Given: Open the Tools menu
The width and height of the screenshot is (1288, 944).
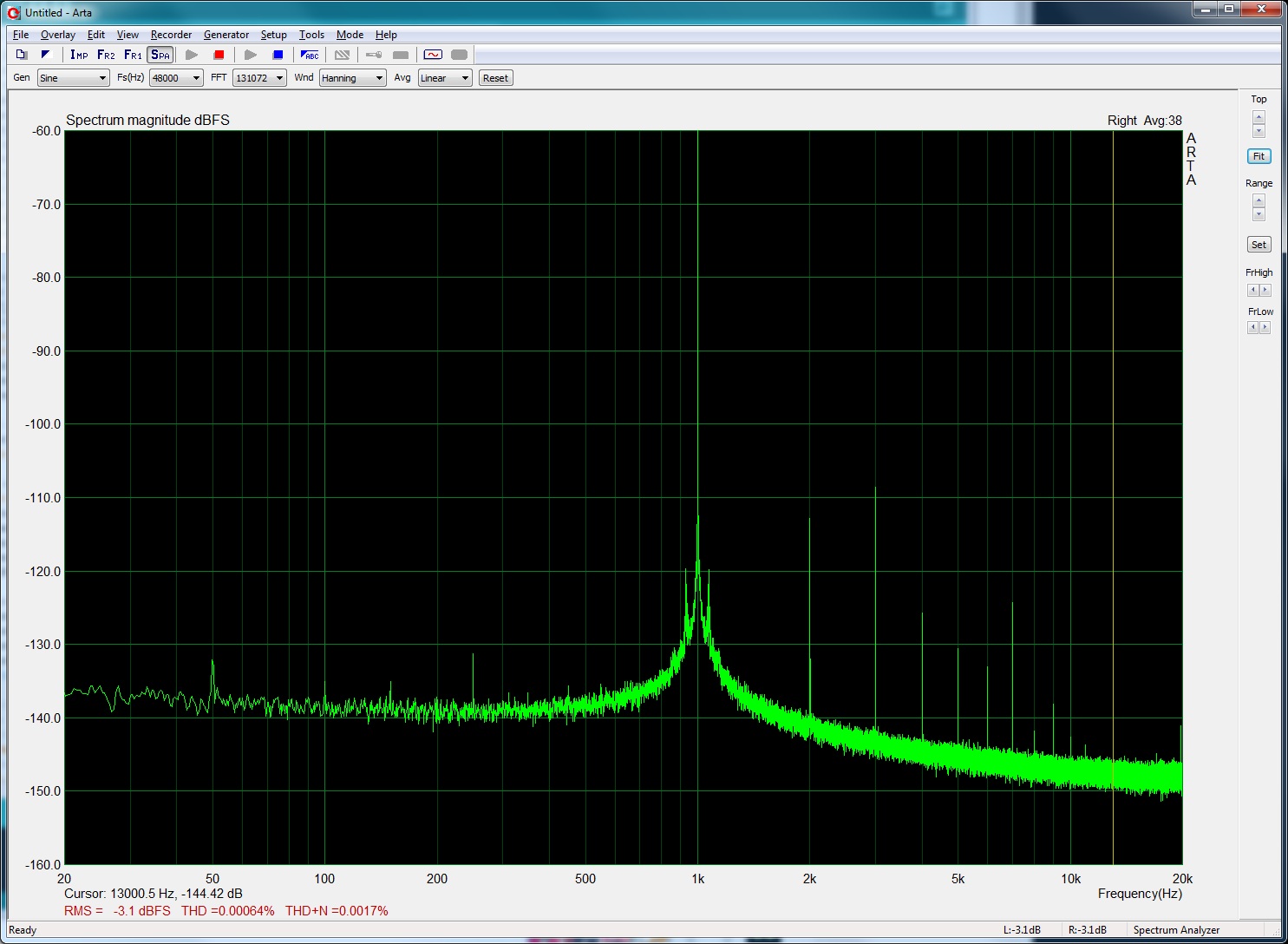Looking at the screenshot, I should click(311, 35).
